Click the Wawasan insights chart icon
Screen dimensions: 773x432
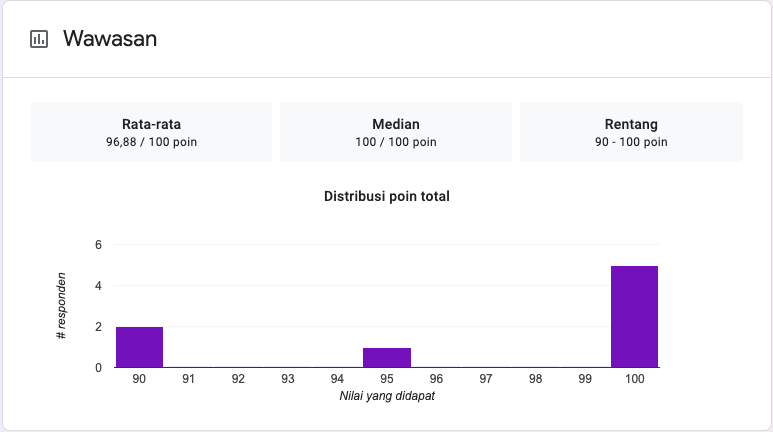coord(39,39)
